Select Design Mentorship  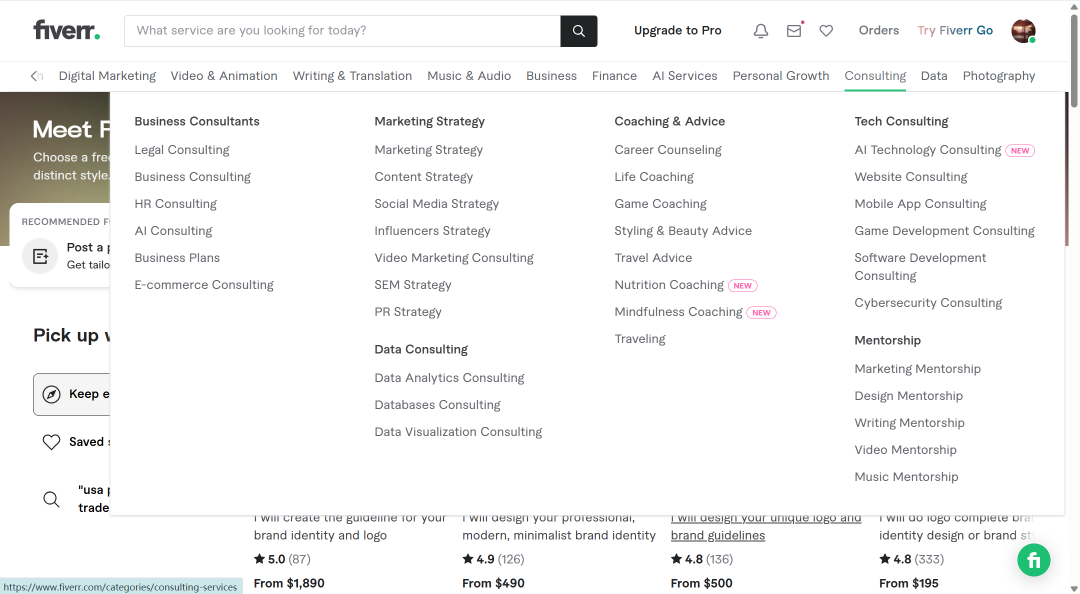(908, 396)
